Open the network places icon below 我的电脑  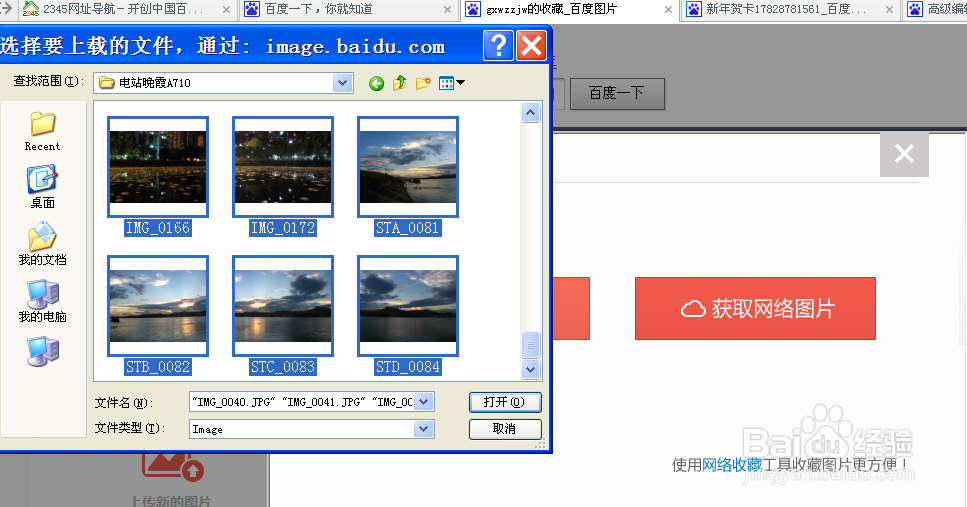click(43, 352)
